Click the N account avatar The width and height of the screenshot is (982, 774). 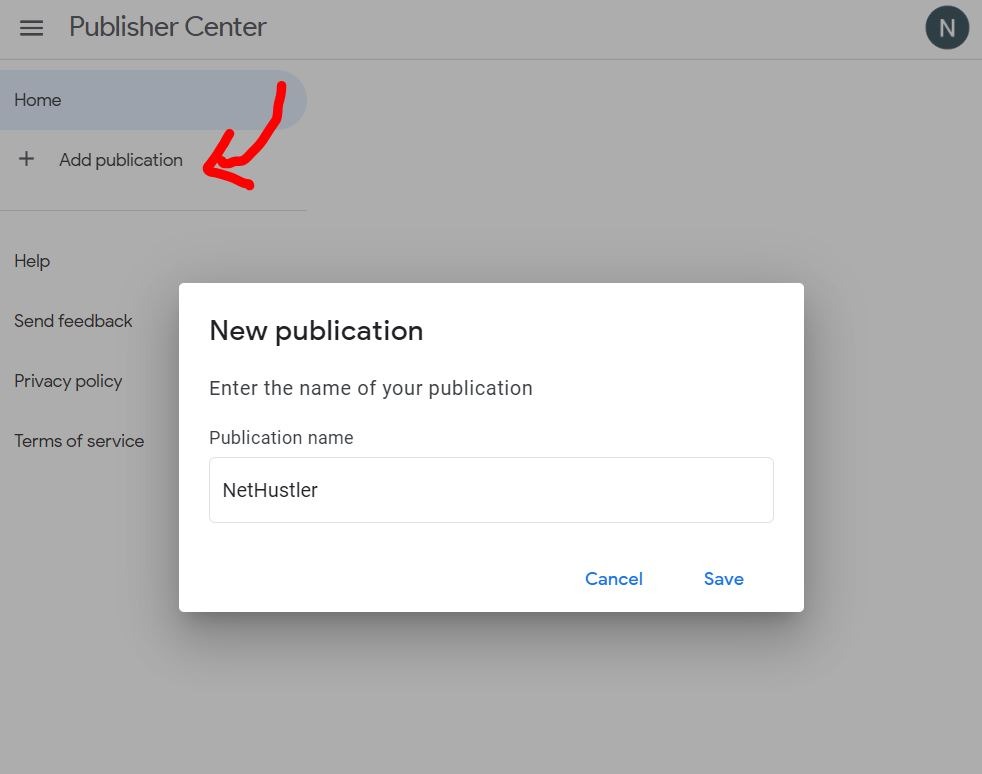(x=946, y=28)
